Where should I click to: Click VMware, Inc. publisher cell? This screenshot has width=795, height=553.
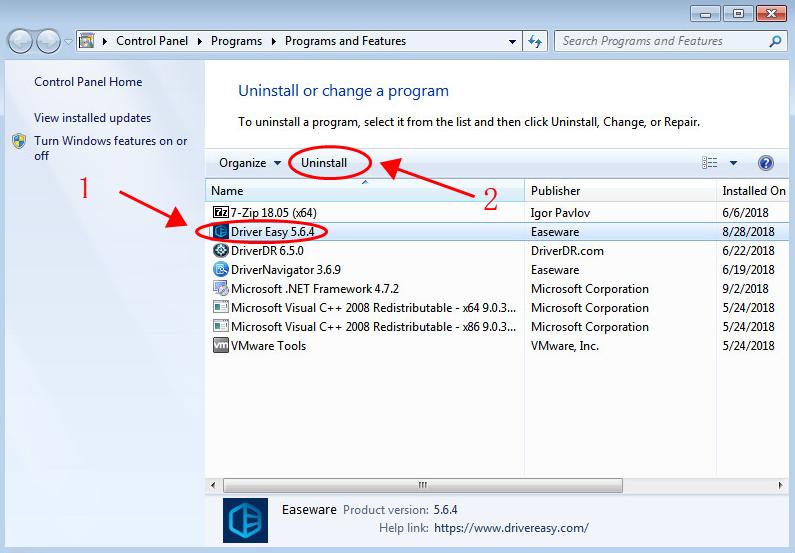tap(565, 346)
